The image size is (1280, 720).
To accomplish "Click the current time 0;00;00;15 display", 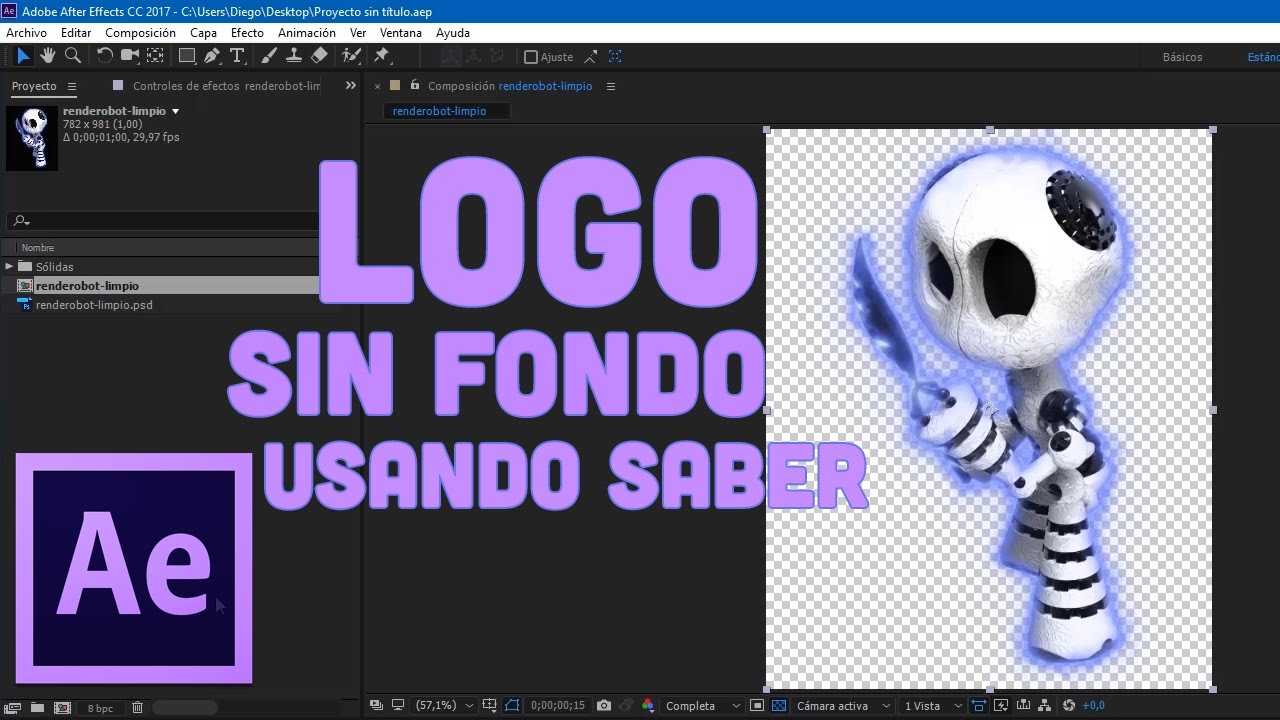I will click(558, 705).
